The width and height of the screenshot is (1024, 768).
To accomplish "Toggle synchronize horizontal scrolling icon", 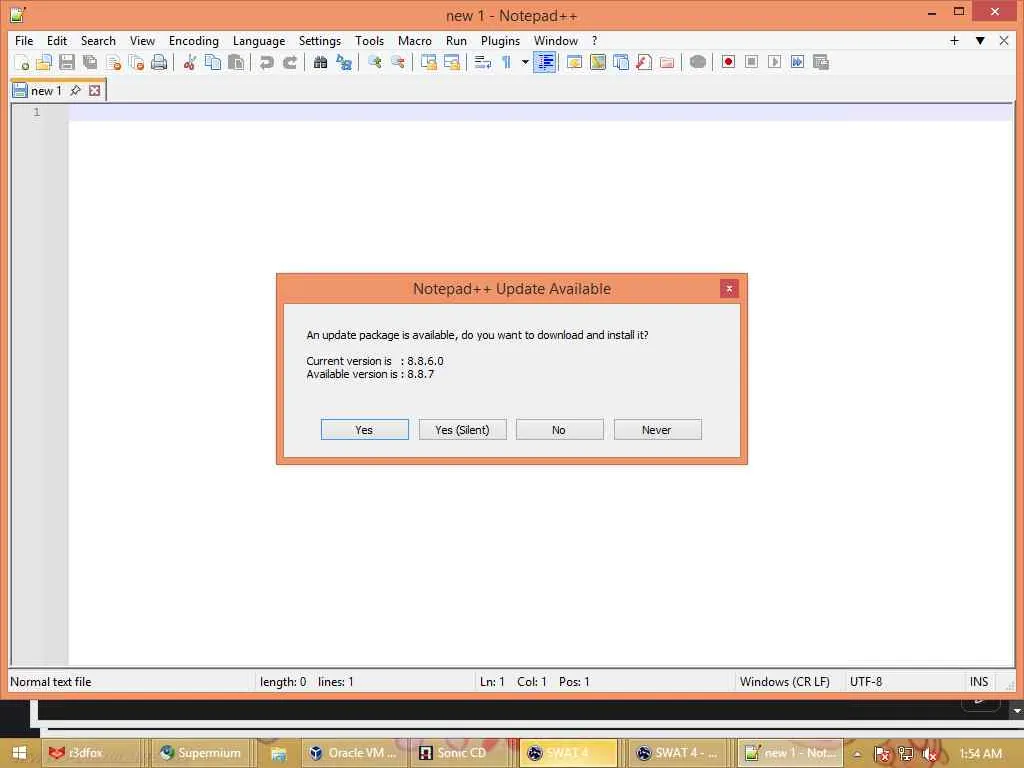I will point(451,62).
